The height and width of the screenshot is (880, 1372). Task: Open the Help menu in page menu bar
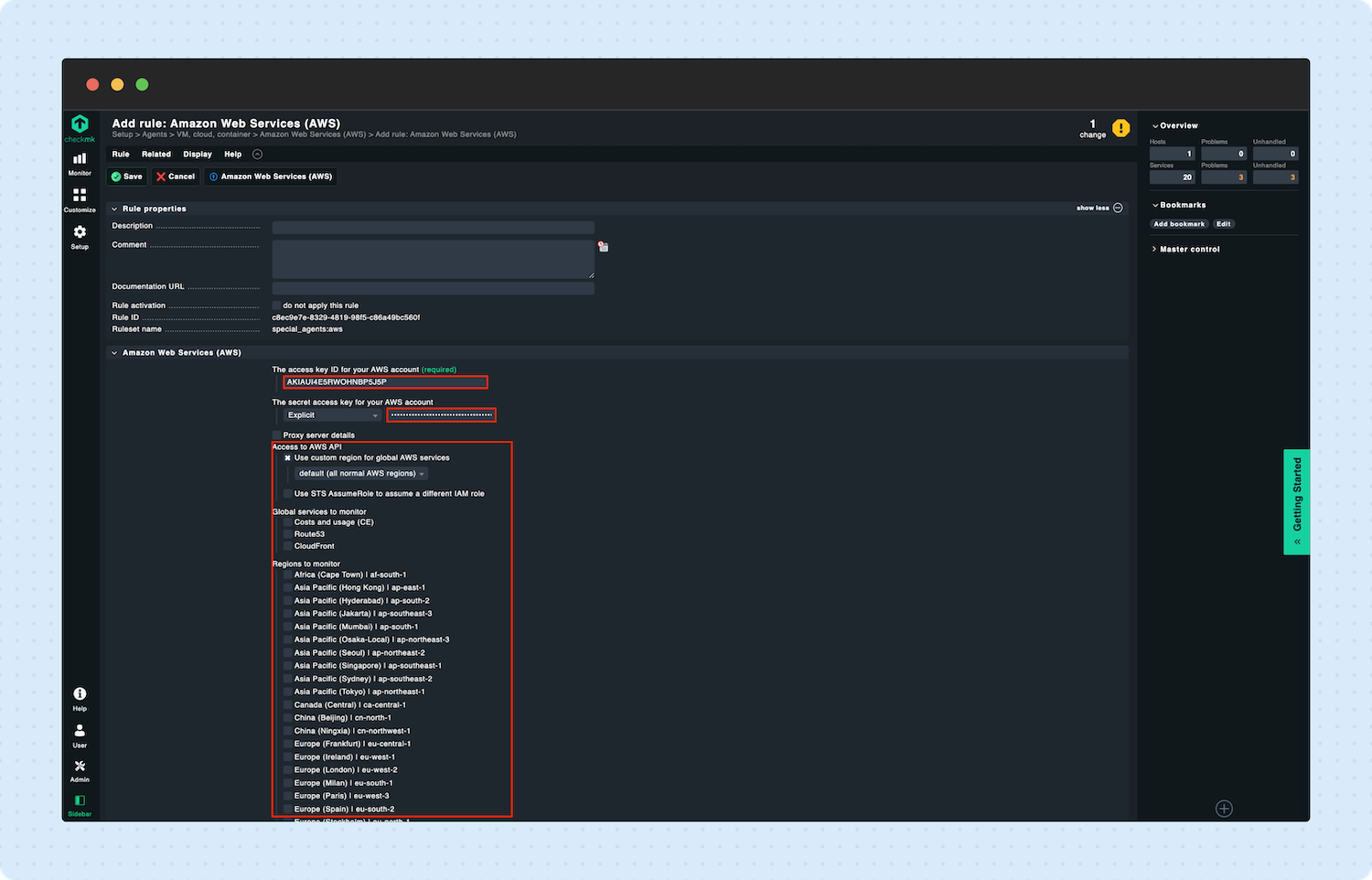pos(233,155)
